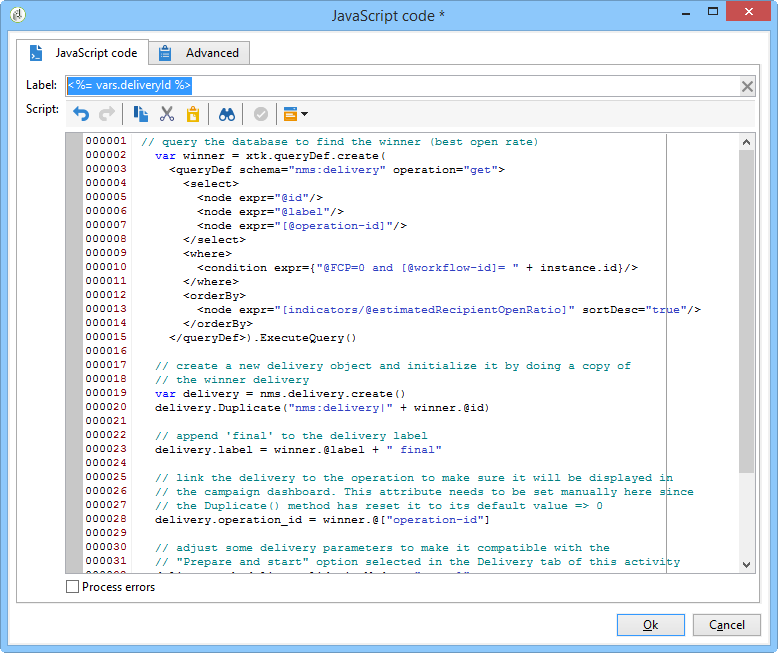Click the Copy icon in script toolbar
The image size is (783, 665).
141,114
